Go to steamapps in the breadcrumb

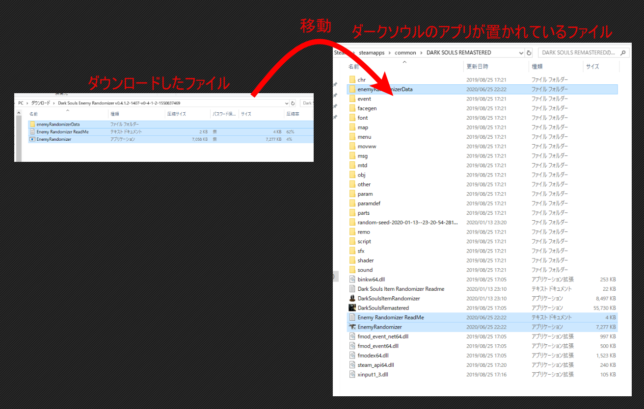pos(371,53)
